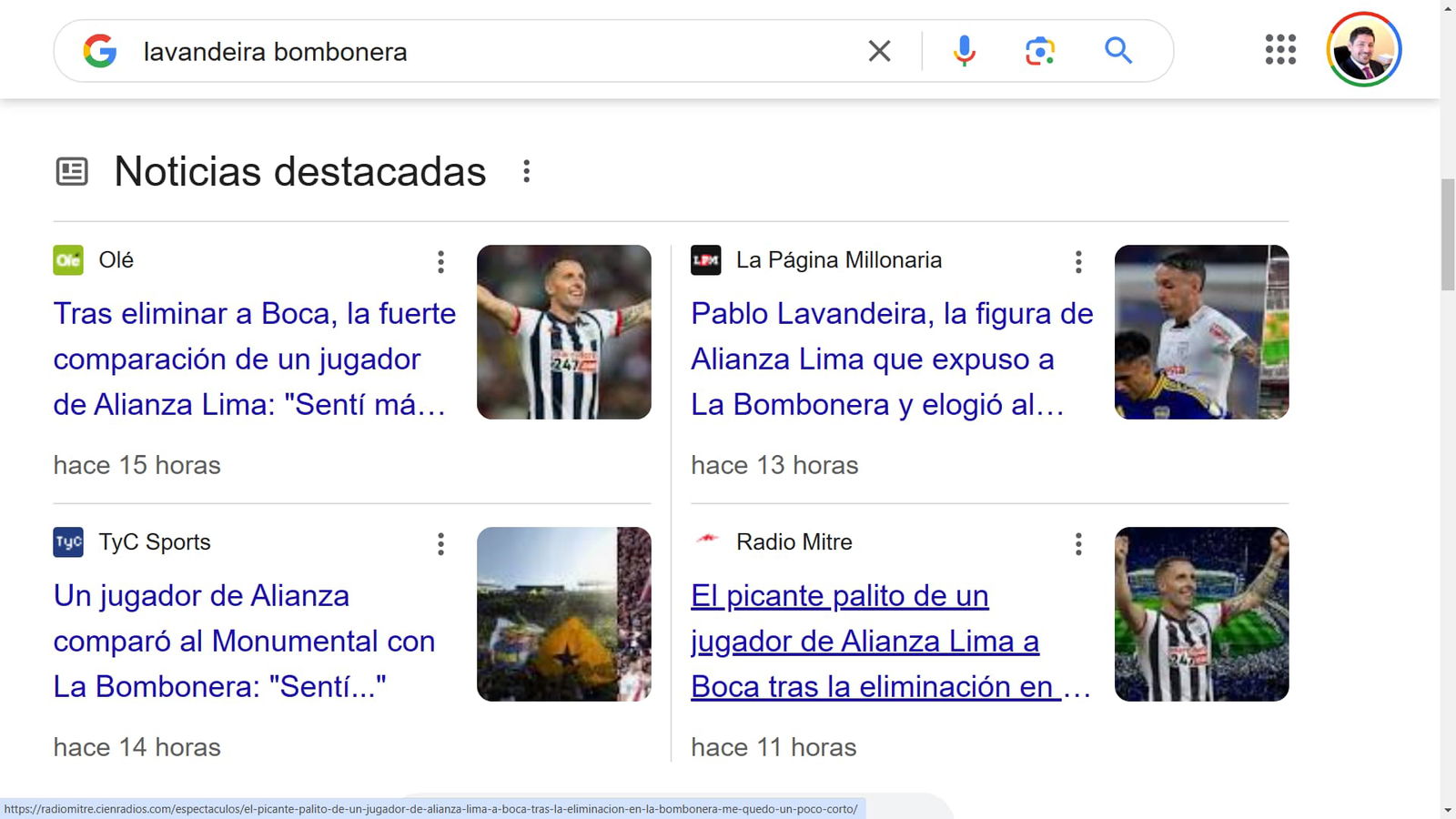Open Radio Mitre article thumbnail

point(1202,614)
